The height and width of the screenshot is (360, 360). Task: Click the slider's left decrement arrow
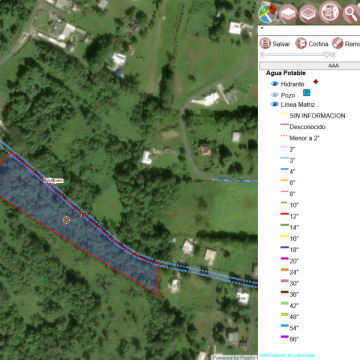[262, 55]
